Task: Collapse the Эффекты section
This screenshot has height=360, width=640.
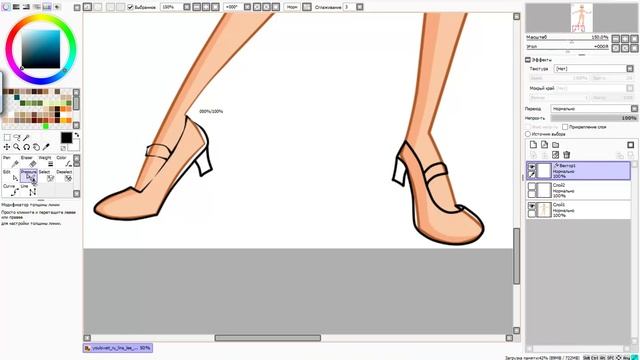Action: 528,60
